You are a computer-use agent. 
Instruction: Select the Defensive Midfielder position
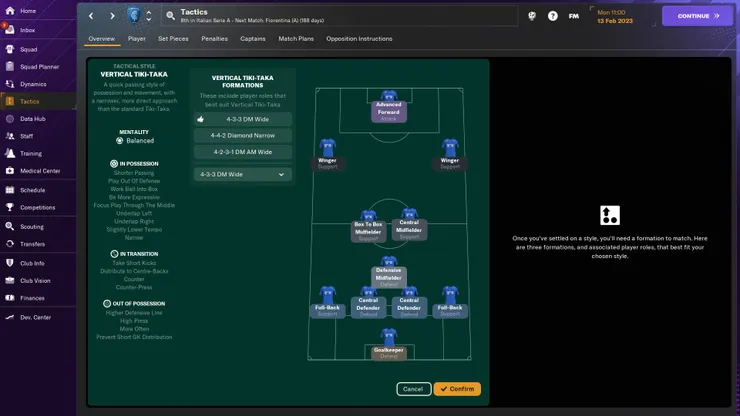388,273
